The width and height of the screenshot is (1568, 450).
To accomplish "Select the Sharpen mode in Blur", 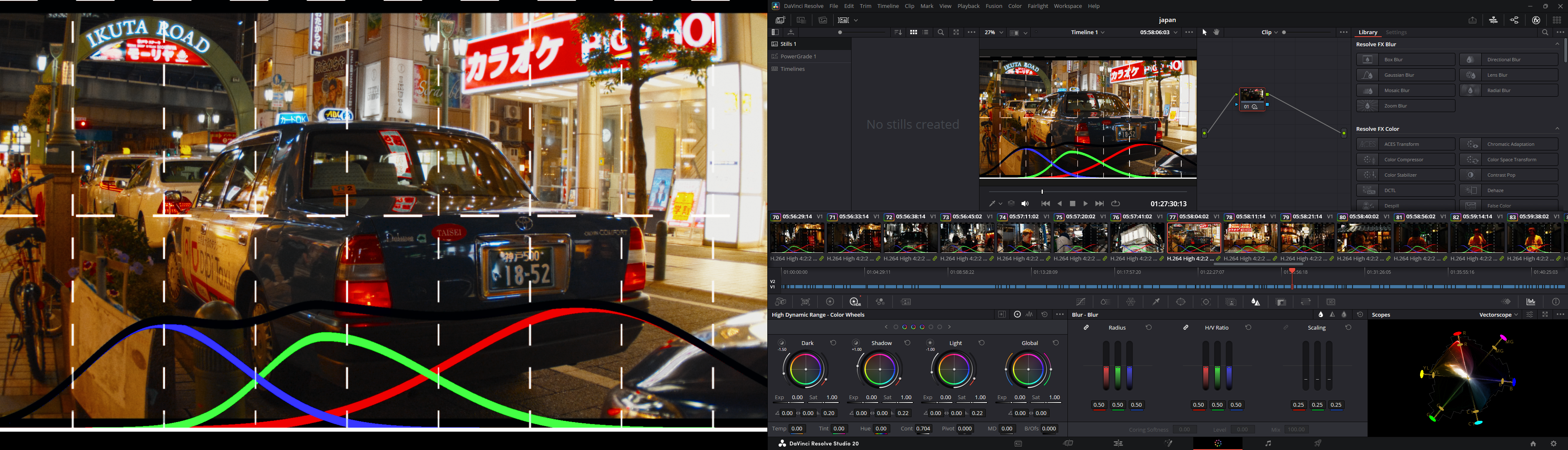I will tap(1333, 315).
